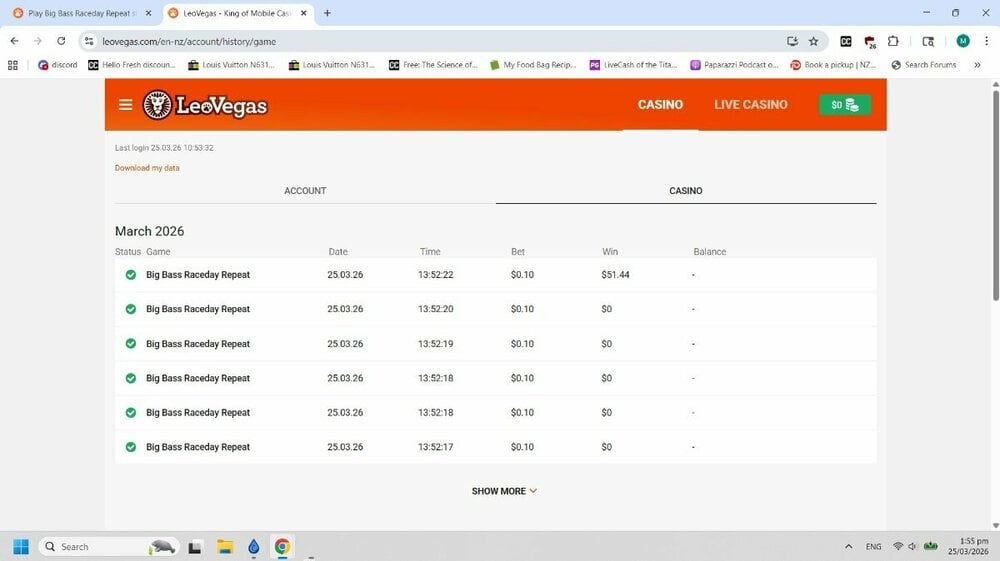
Task: Show hidden system tray icons
Action: coord(849,546)
